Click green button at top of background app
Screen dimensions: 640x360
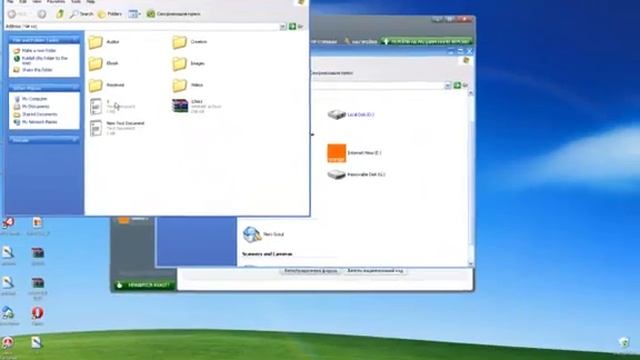427,41
